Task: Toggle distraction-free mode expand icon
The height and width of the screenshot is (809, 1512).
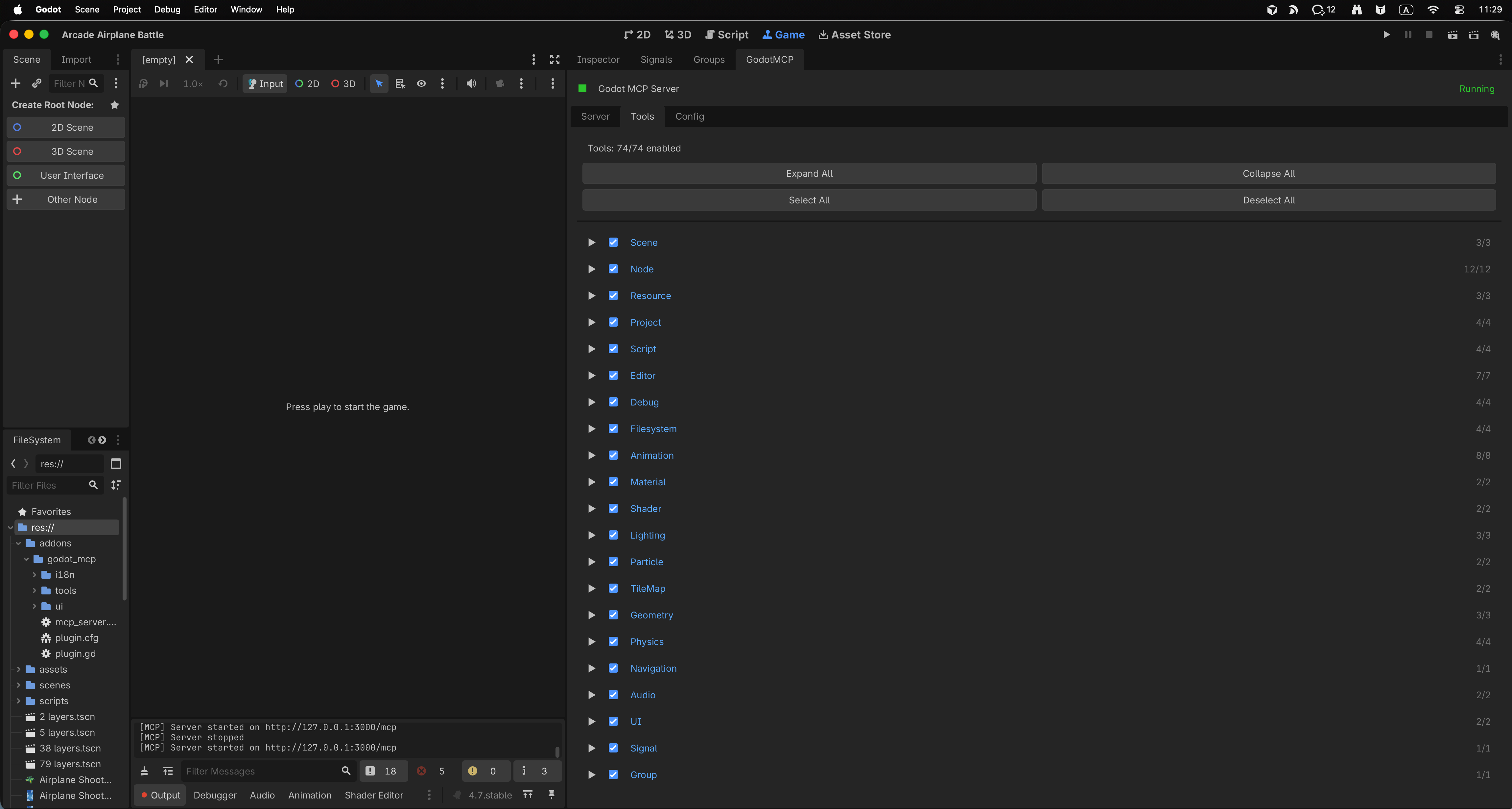Action: coord(555,59)
